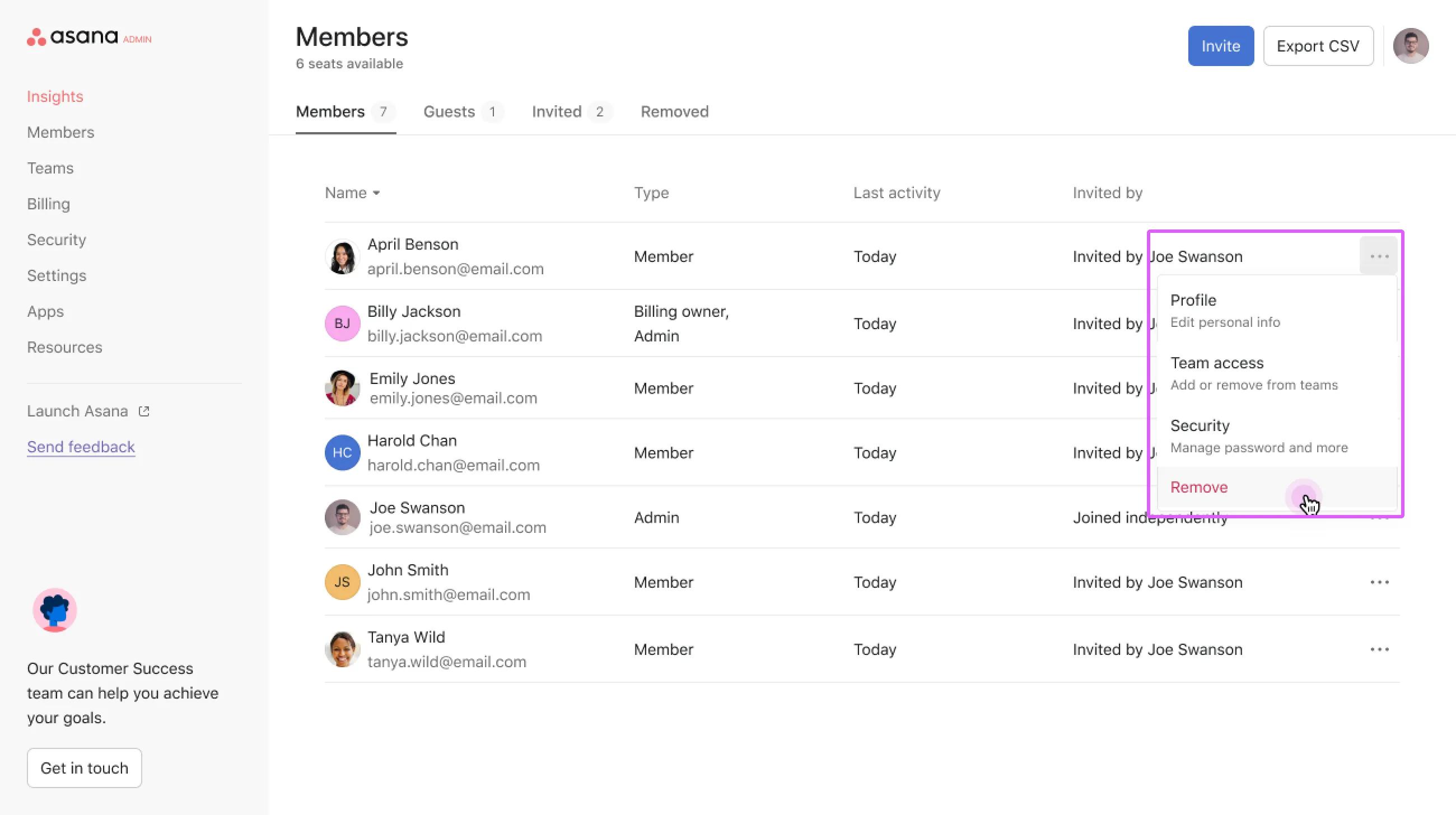
Task: Click the blue Invite button
Action: (x=1220, y=46)
